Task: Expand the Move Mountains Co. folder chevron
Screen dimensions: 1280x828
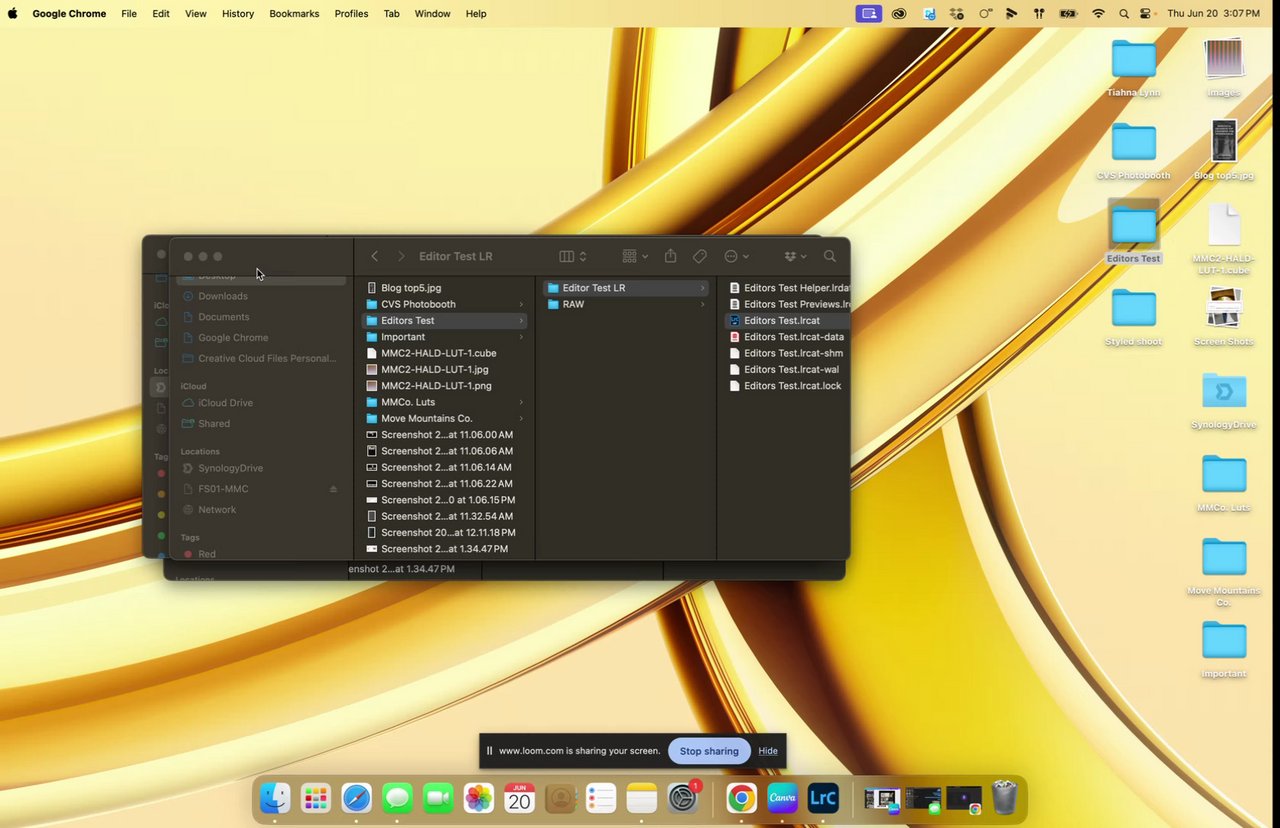Action: (x=521, y=419)
